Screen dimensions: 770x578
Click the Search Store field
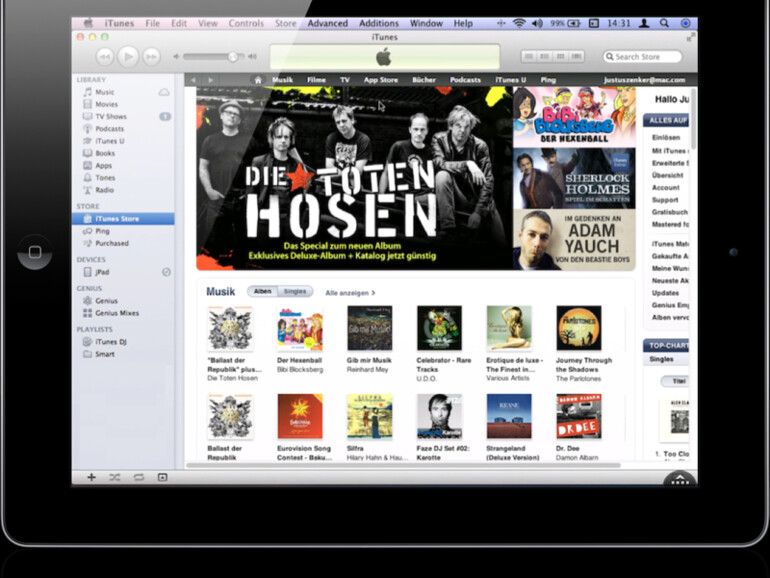point(642,57)
